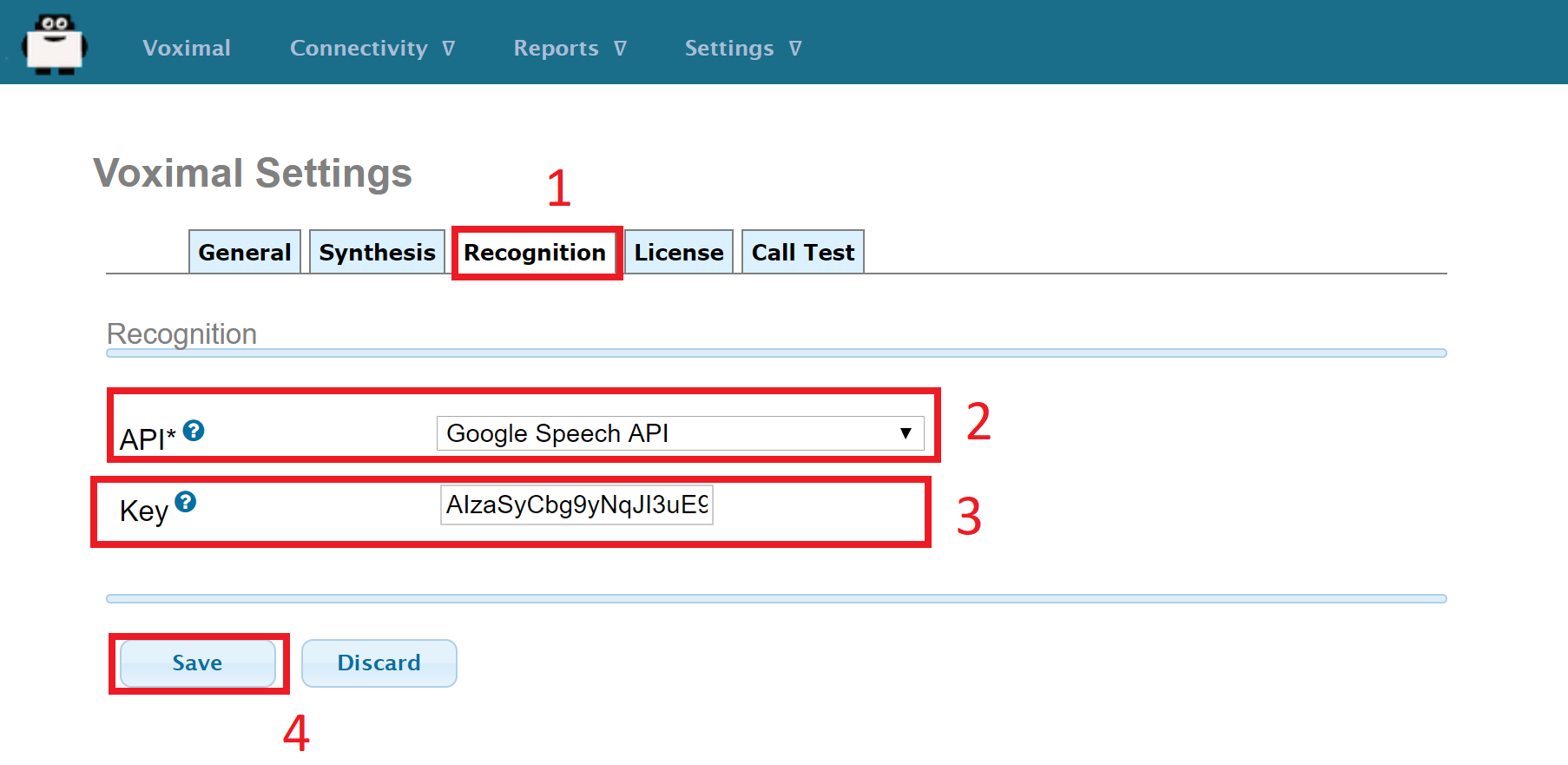Open the License tab
Image resolution: width=1568 pixels, height=765 pixels.
pos(678,252)
